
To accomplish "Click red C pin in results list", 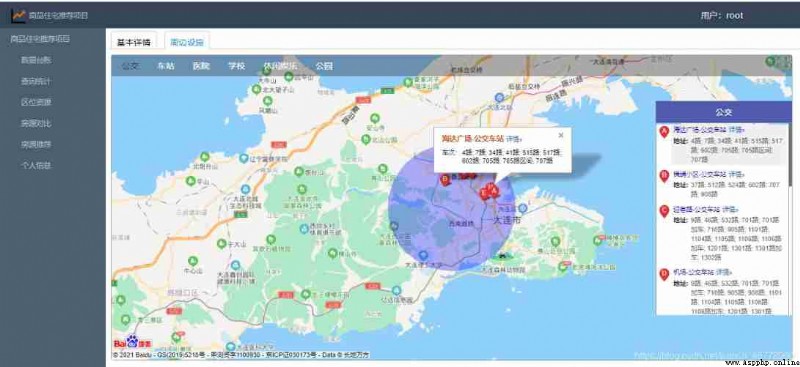I will coord(664,211).
